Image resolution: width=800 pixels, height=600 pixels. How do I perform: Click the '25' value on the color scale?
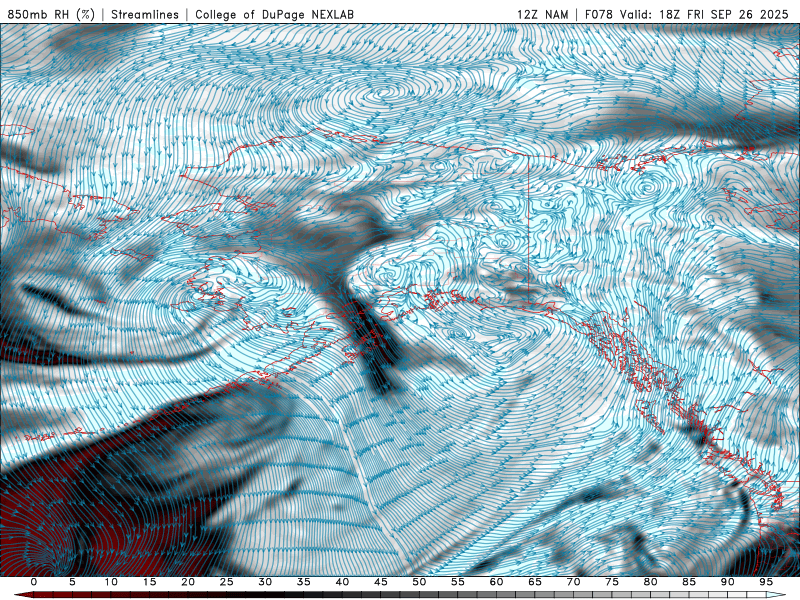pos(227,582)
